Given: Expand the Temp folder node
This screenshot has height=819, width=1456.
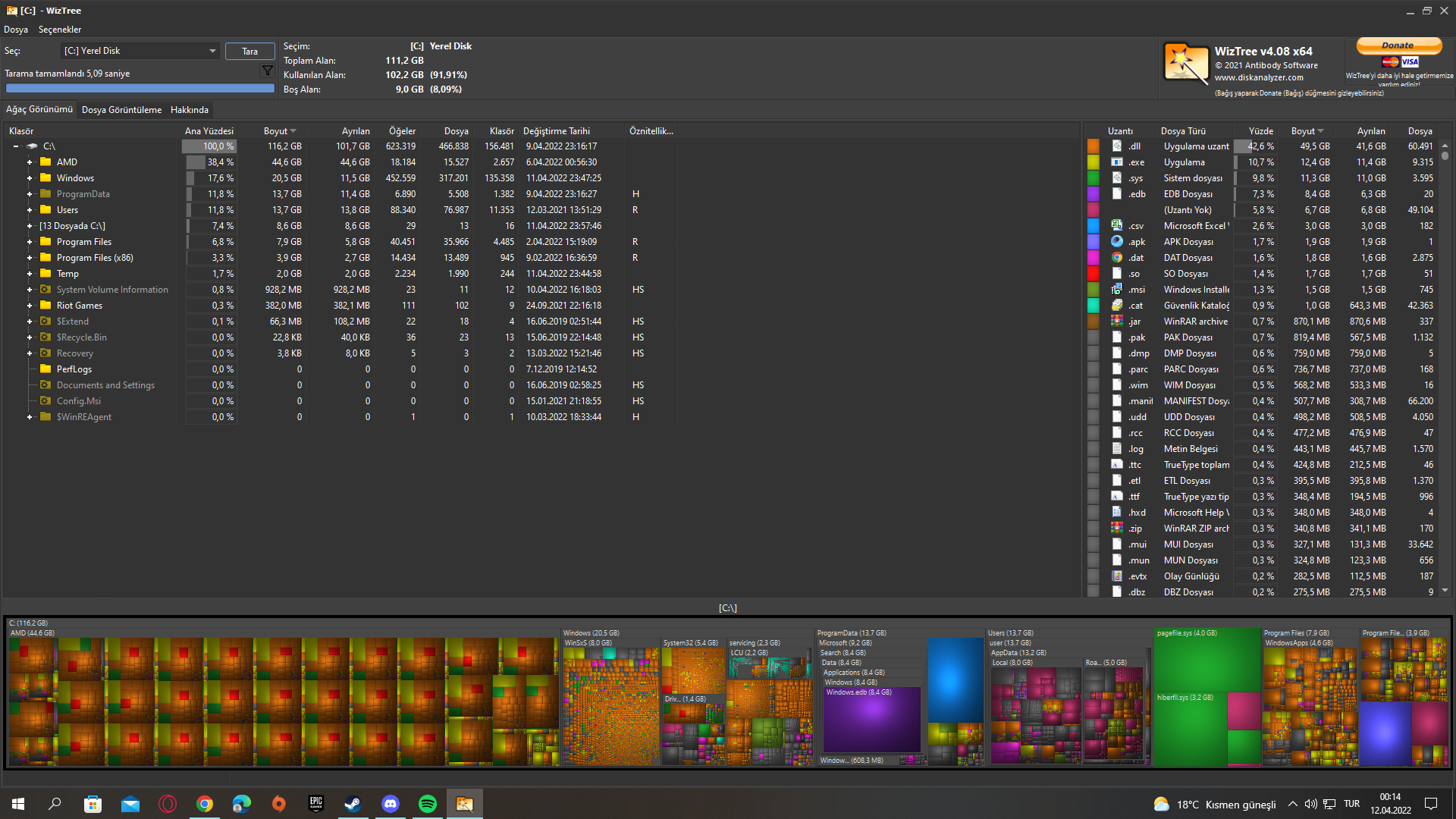Looking at the screenshot, I should point(30,273).
